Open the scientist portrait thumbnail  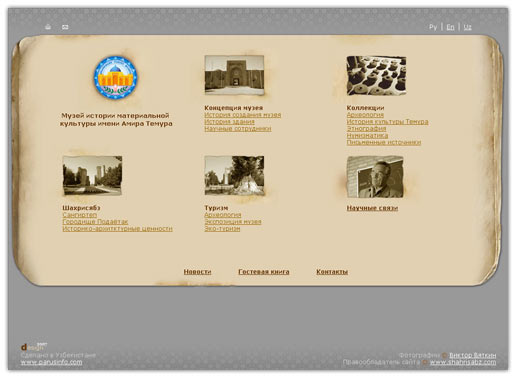tap(375, 177)
